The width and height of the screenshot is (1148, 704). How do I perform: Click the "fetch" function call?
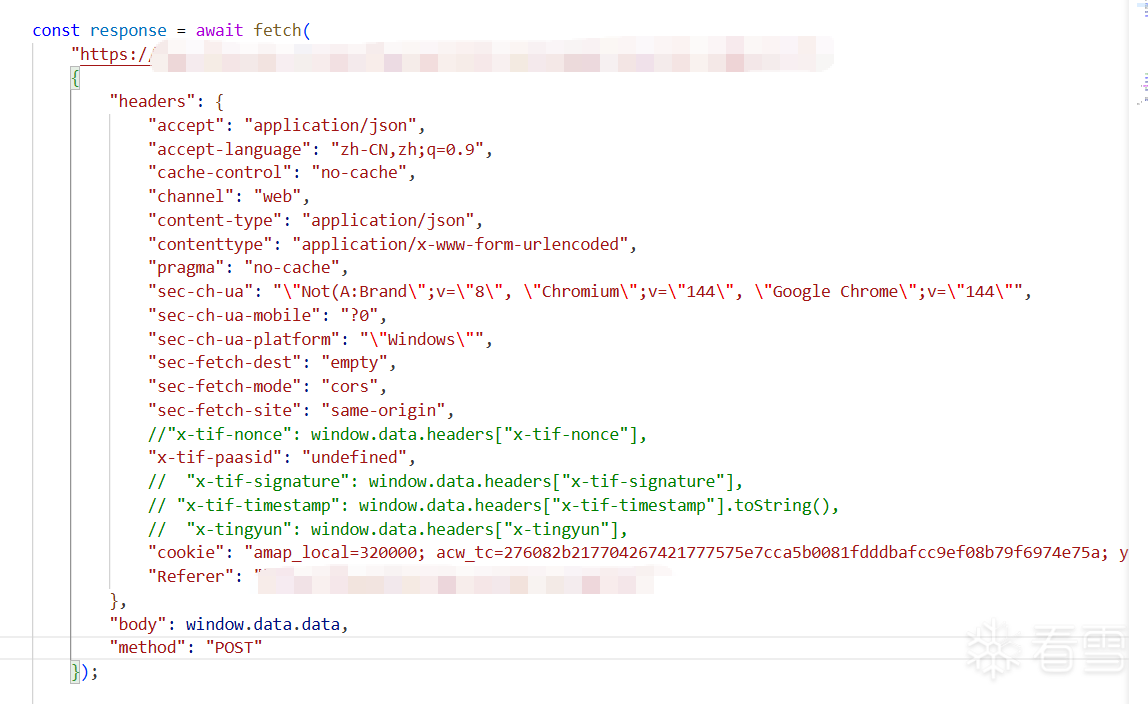(277, 30)
